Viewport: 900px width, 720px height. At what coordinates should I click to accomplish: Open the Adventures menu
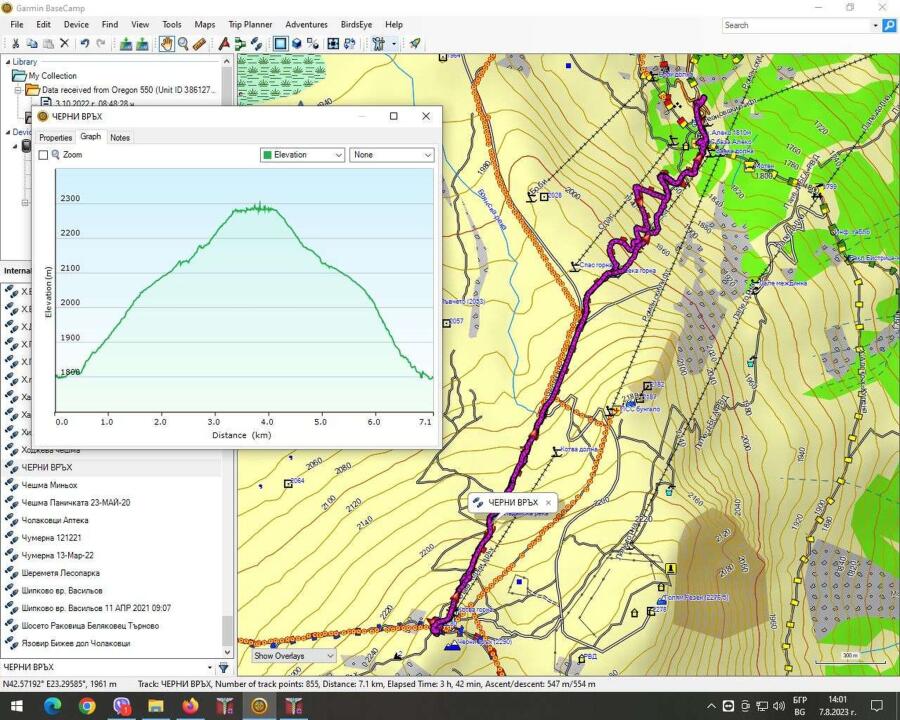(307, 25)
